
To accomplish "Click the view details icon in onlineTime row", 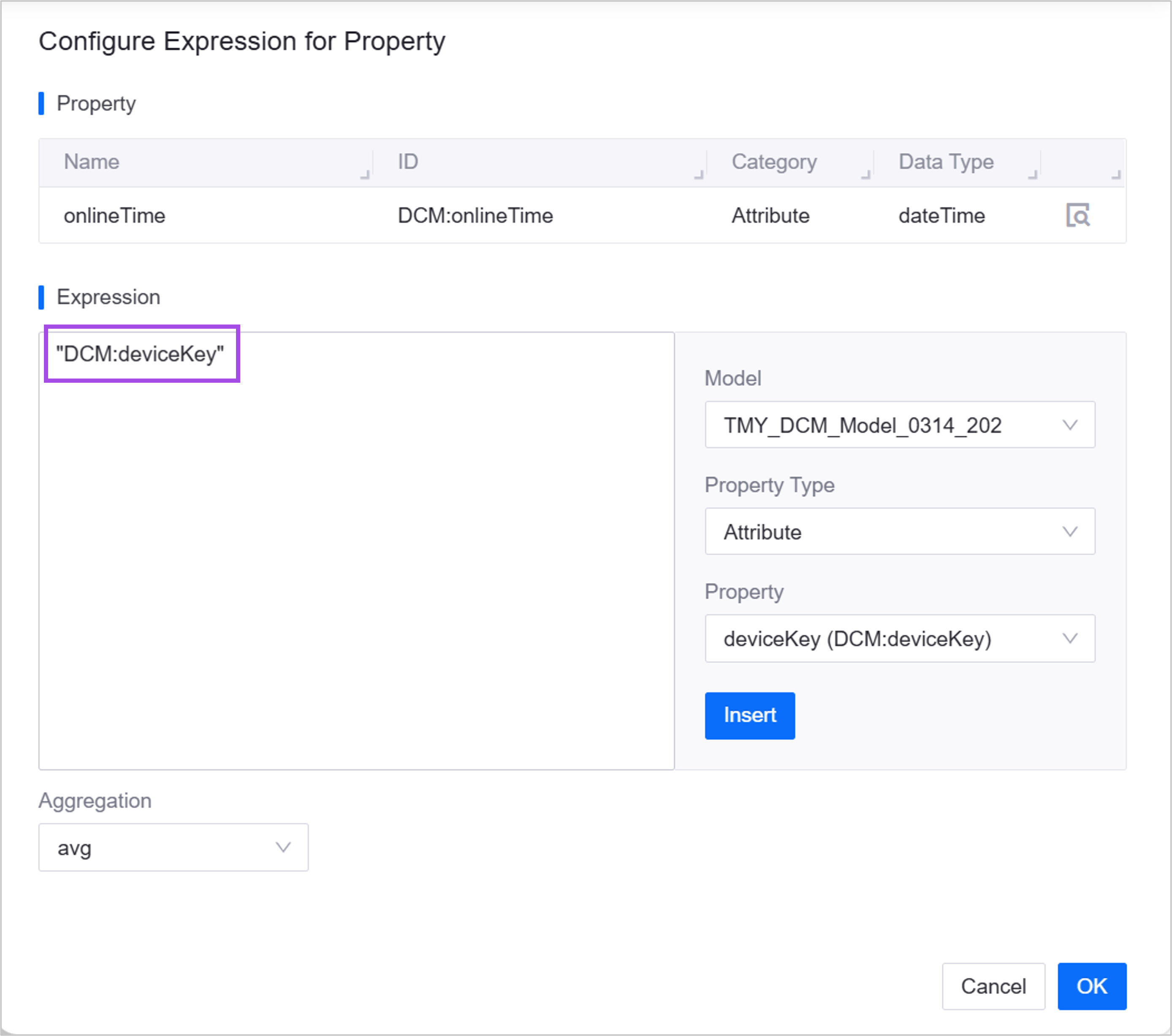I will (1077, 216).
